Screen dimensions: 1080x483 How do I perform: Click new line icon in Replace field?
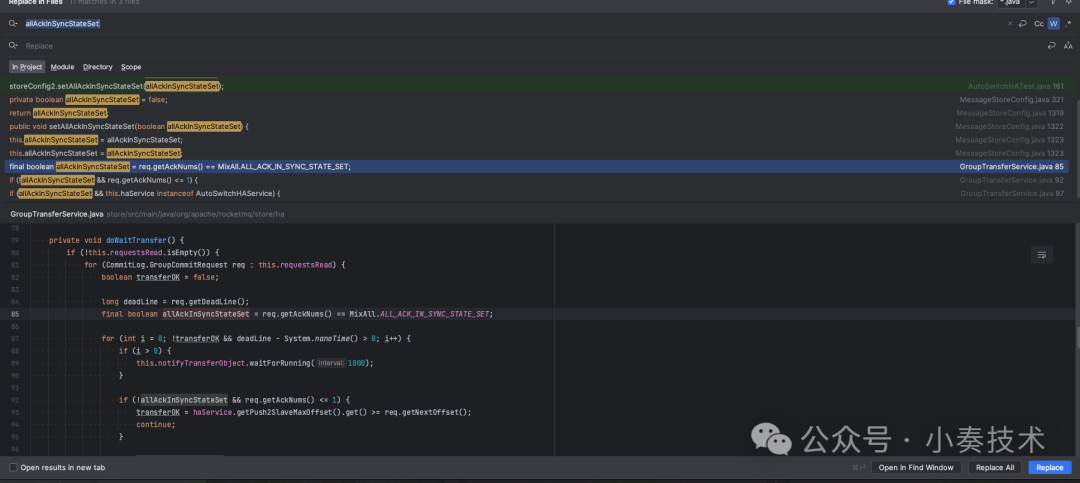coord(1052,45)
